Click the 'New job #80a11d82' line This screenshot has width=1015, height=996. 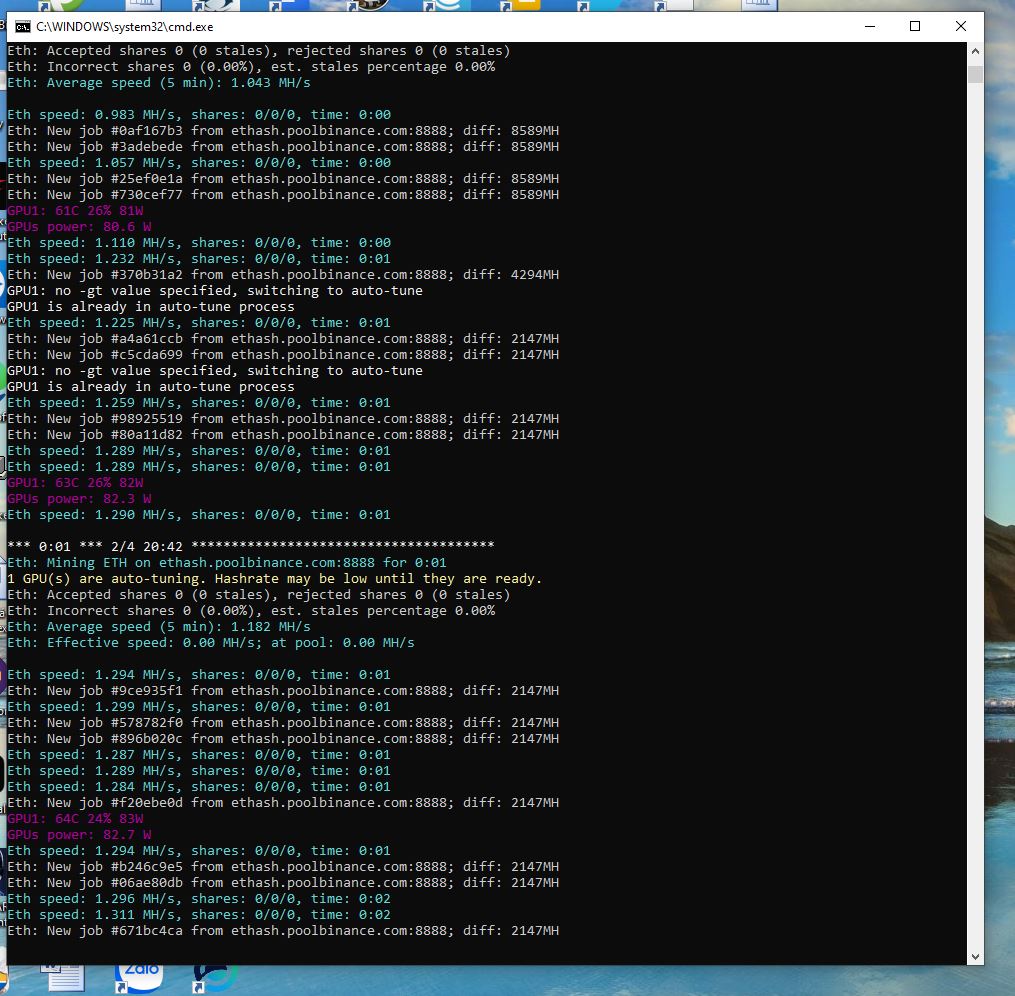pyautogui.click(x=283, y=435)
